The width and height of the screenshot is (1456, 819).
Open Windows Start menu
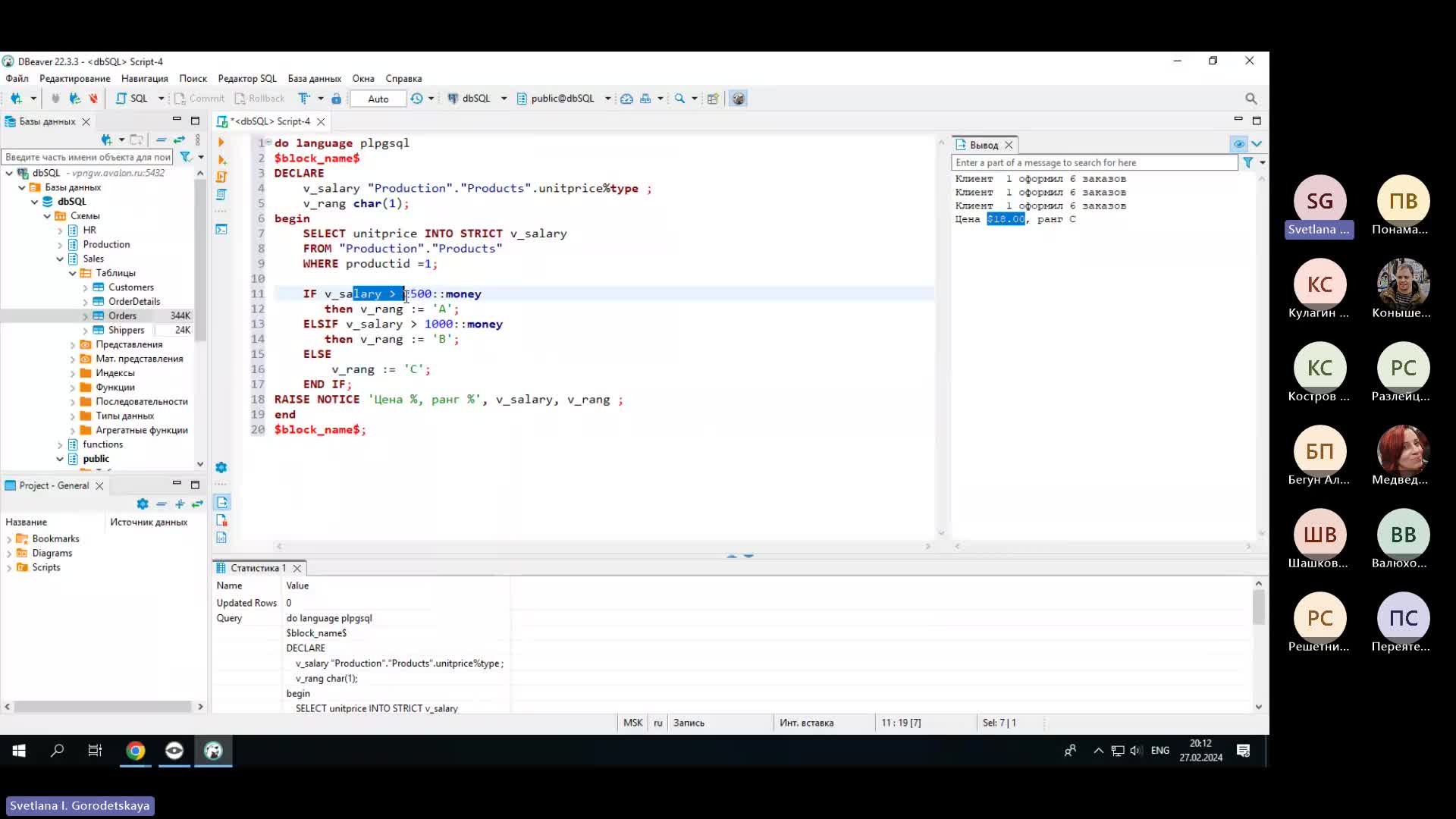19,751
